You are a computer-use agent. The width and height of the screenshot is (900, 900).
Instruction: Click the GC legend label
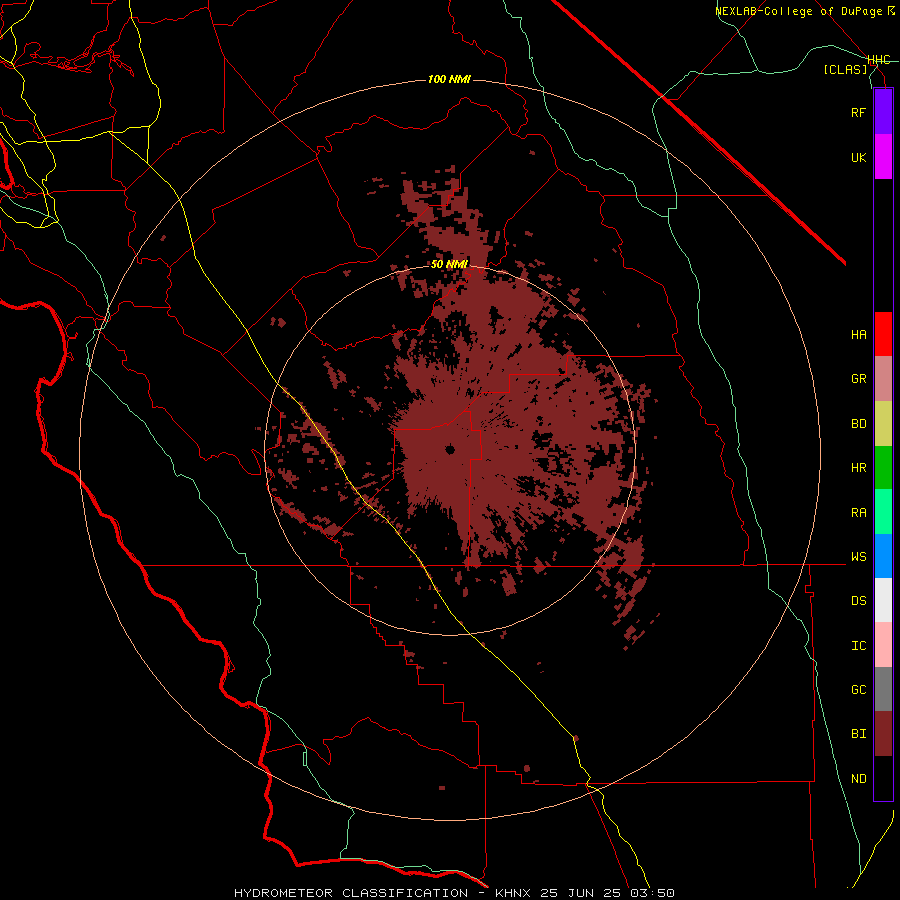pos(858,690)
